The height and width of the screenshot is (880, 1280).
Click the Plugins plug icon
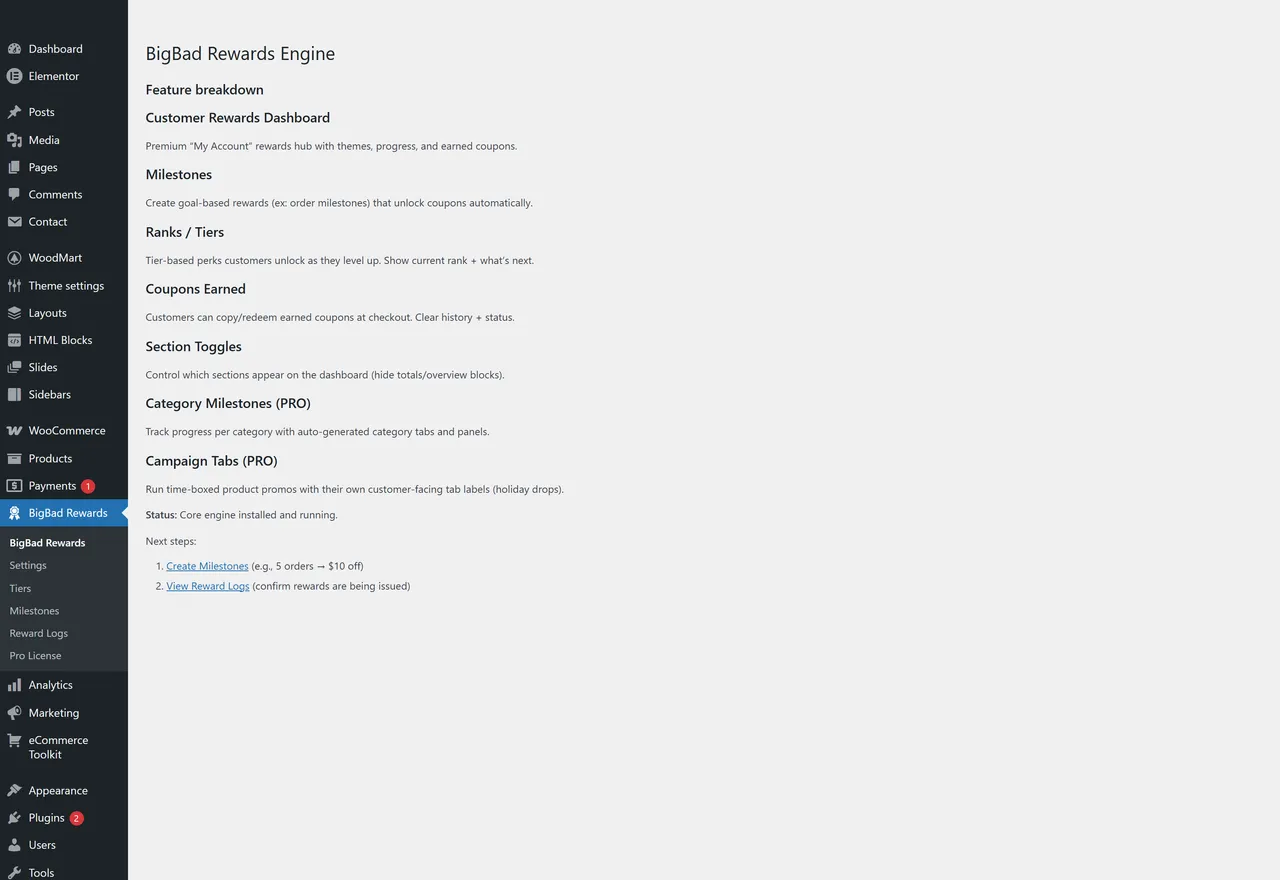(x=14, y=818)
